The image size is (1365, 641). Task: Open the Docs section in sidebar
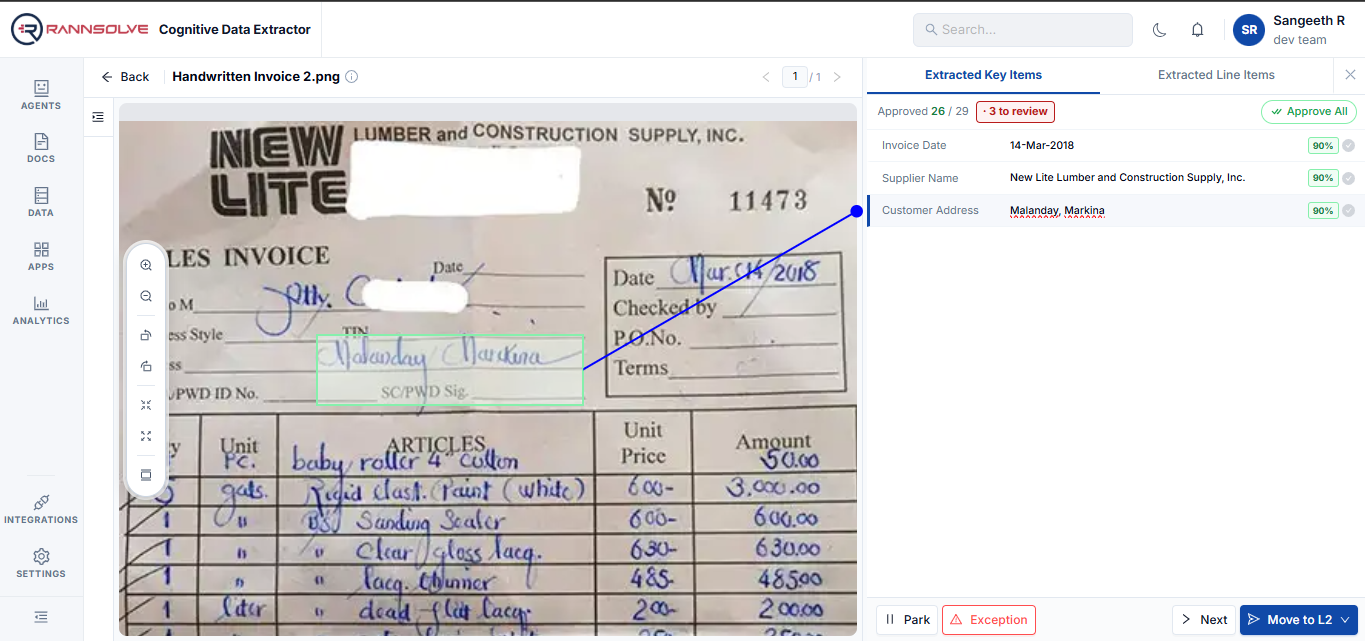(41, 148)
